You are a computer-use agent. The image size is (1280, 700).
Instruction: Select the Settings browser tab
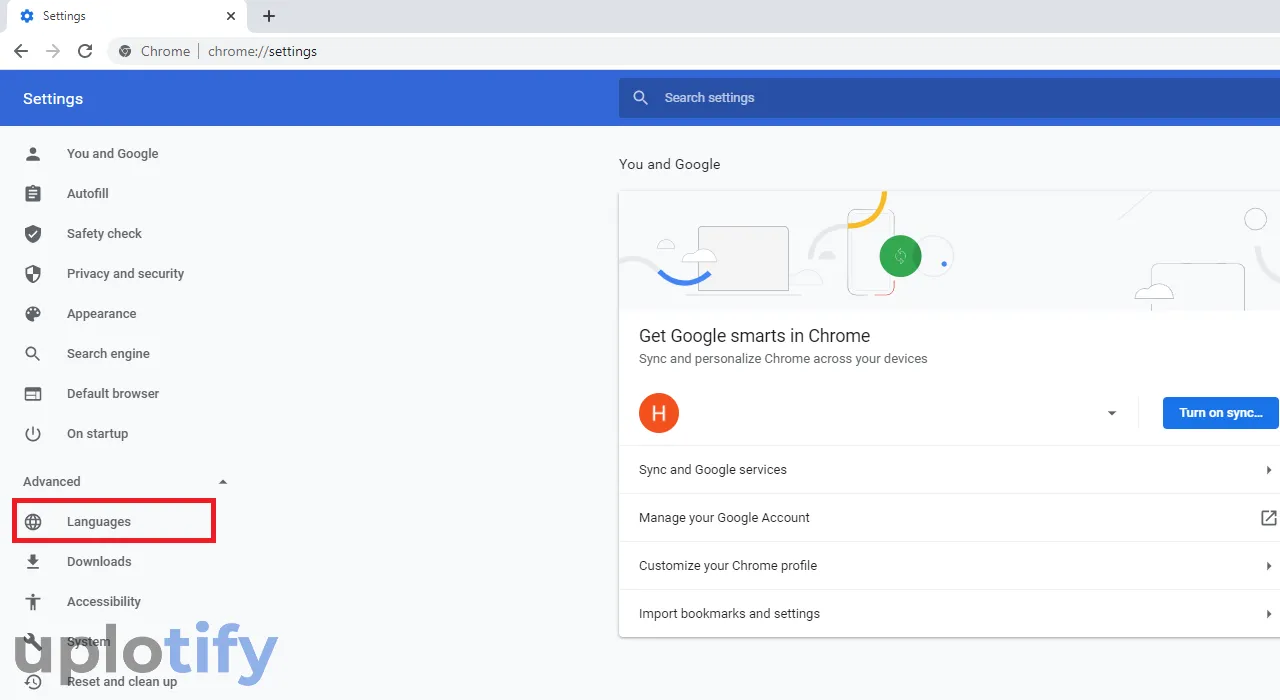(125, 16)
